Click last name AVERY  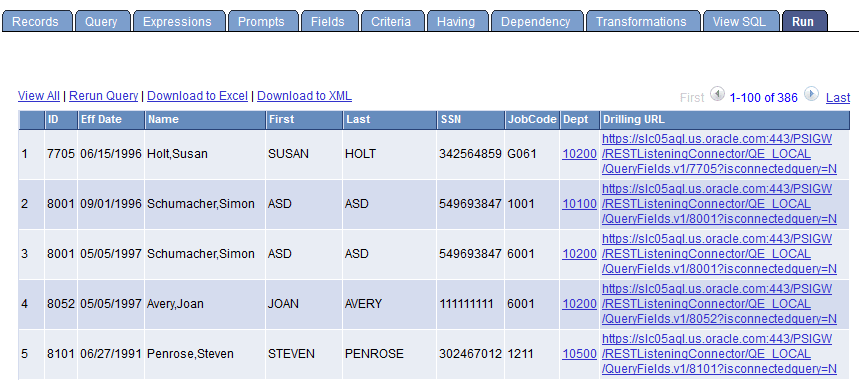[x=363, y=304]
